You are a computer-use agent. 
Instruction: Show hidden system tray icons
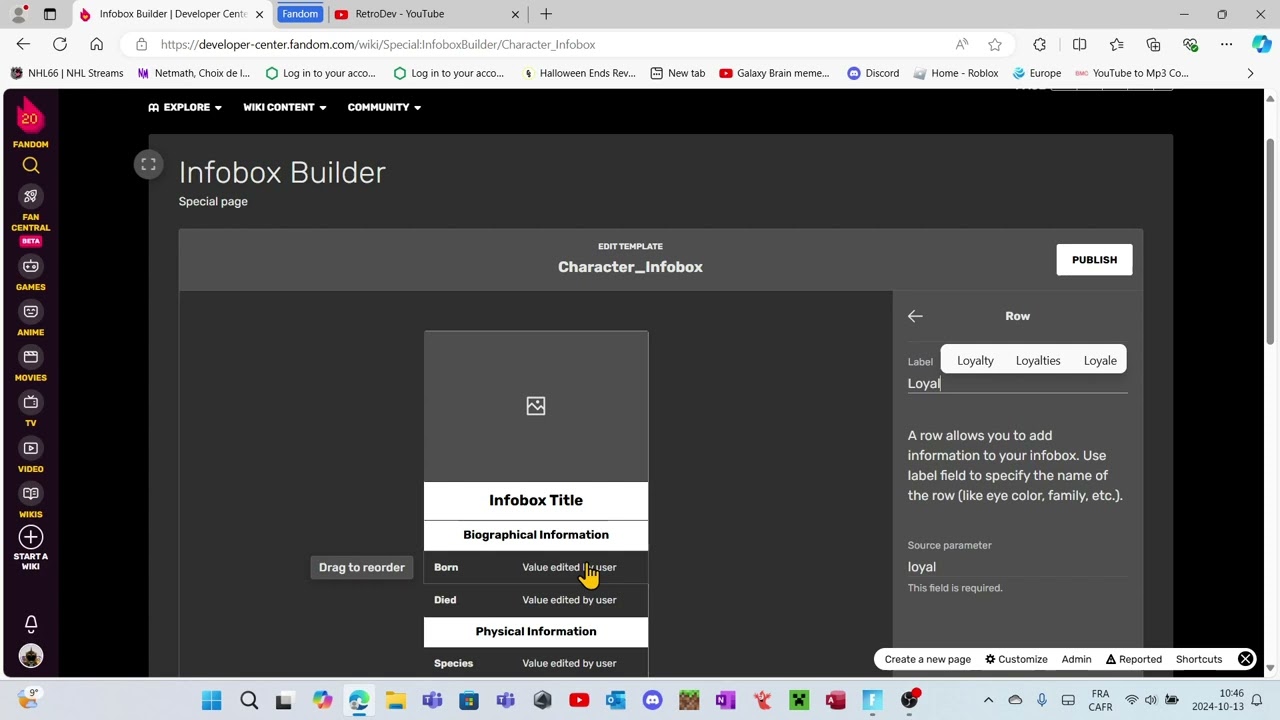pos(988,700)
